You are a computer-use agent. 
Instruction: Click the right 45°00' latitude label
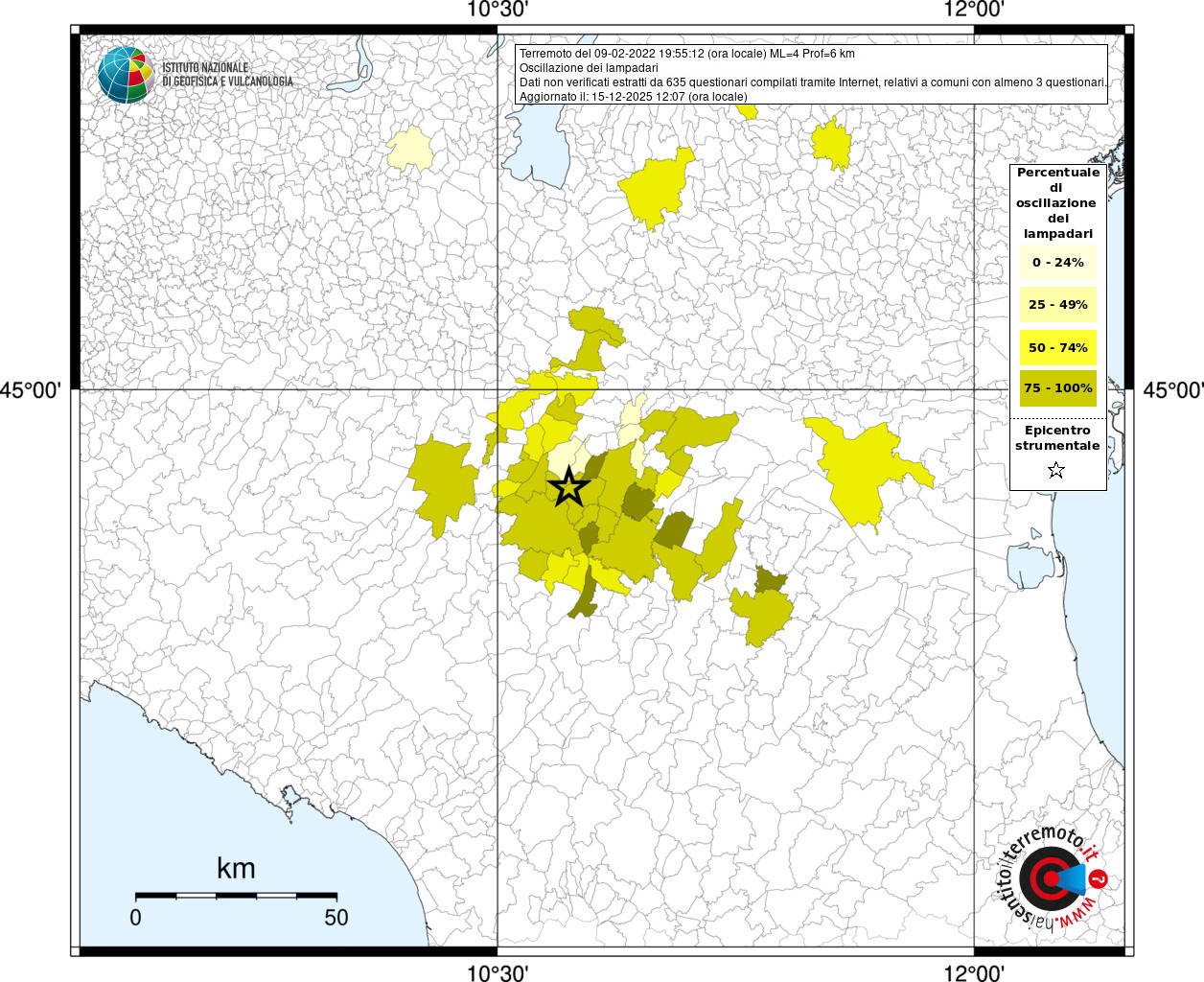[1173, 390]
